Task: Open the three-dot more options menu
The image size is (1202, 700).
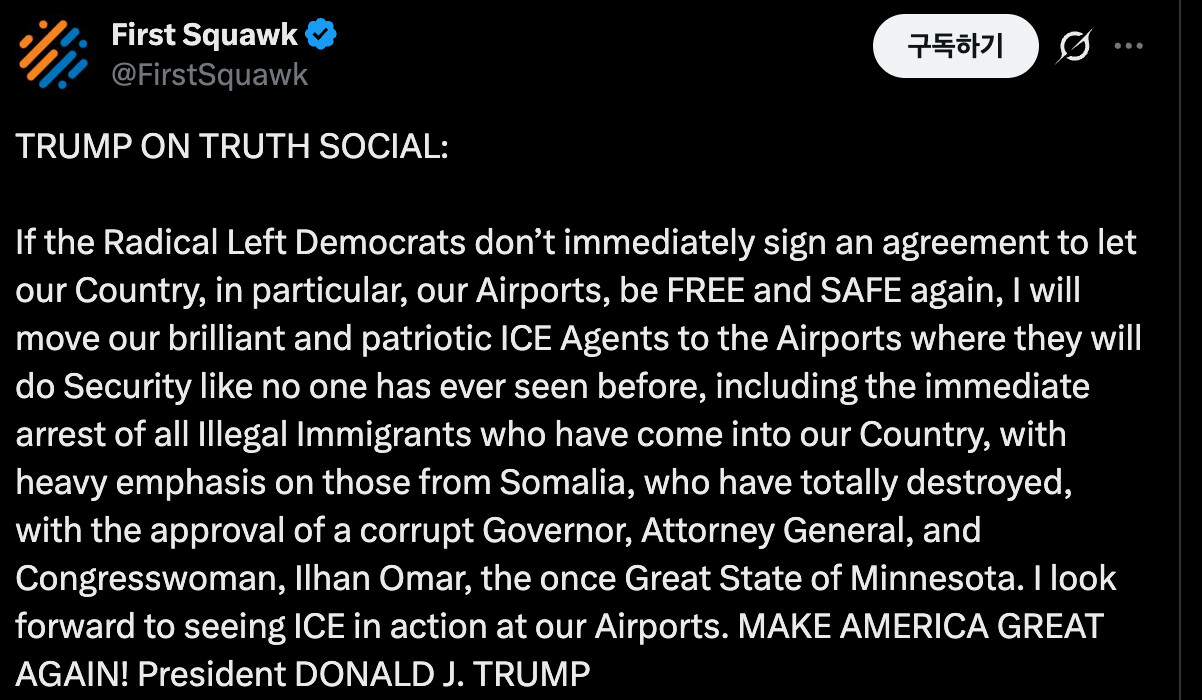Action: click(1128, 46)
